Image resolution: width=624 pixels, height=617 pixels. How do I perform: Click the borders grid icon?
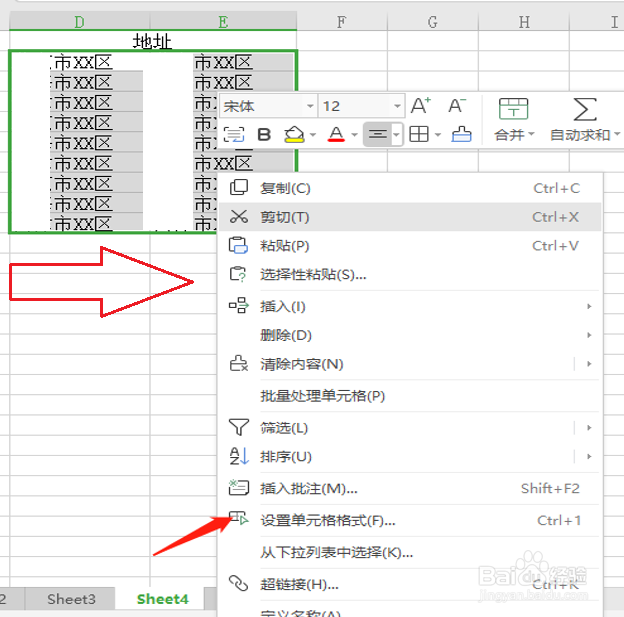419,135
